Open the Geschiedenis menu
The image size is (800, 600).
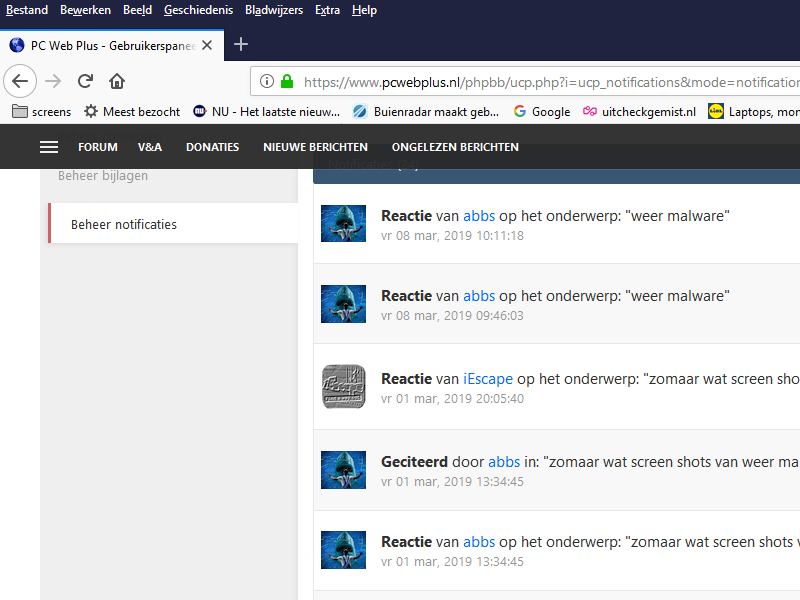coord(198,10)
